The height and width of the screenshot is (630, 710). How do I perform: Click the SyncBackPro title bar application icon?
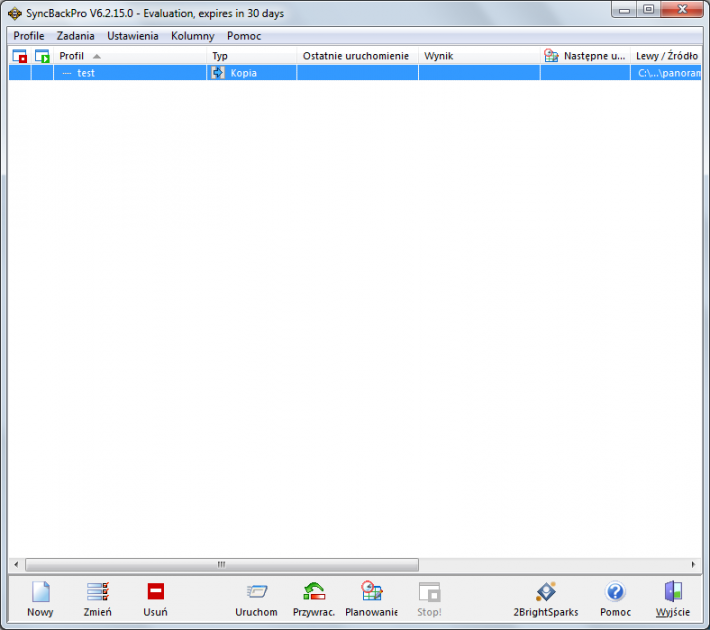point(15,14)
